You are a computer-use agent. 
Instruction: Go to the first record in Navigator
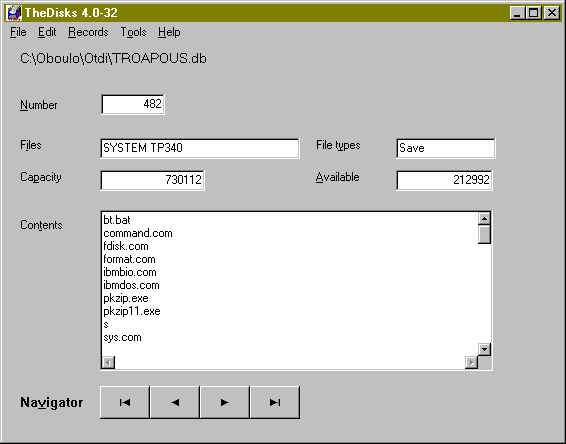(x=125, y=402)
